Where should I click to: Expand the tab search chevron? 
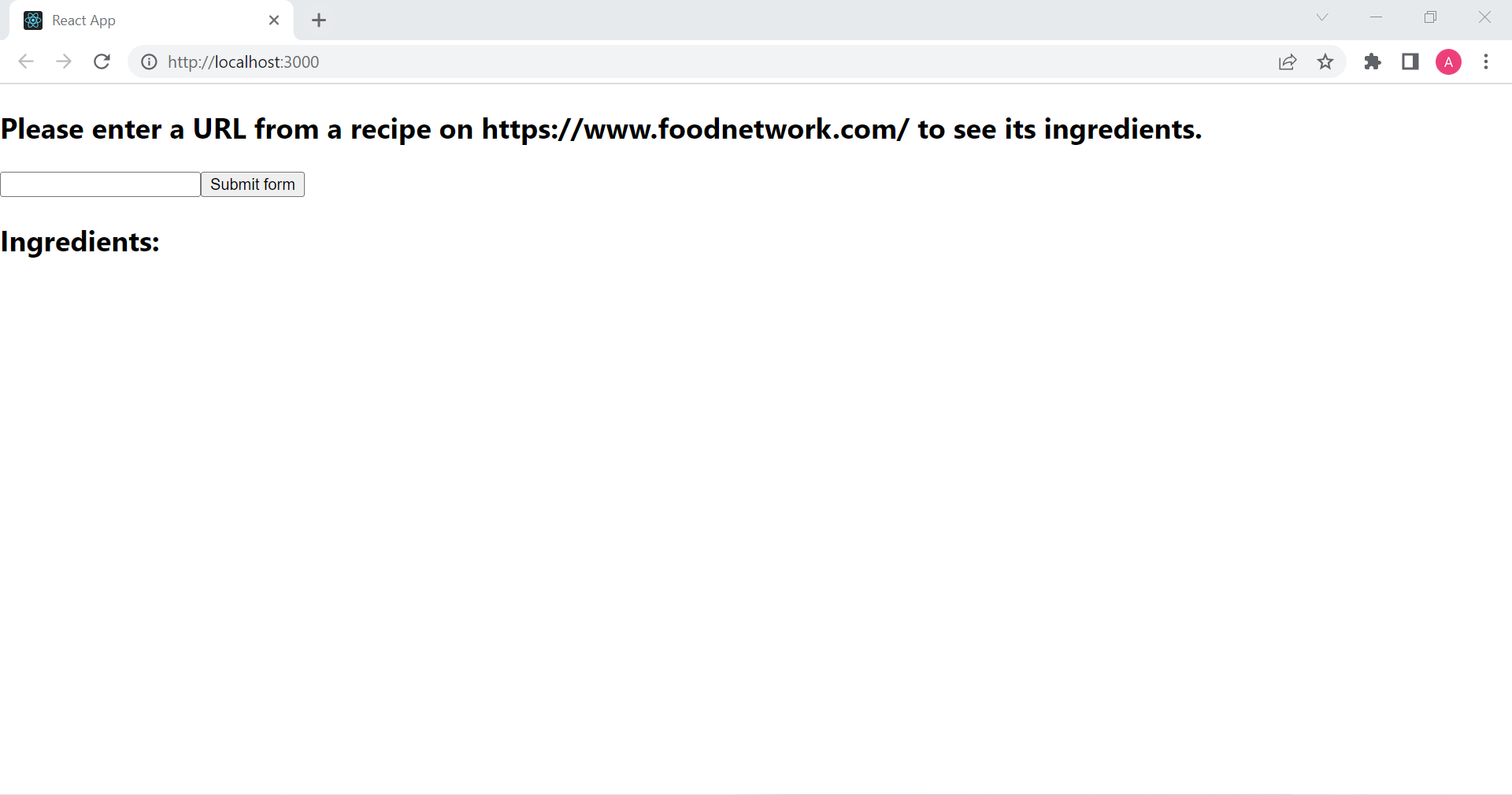(x=1322, y=17)
